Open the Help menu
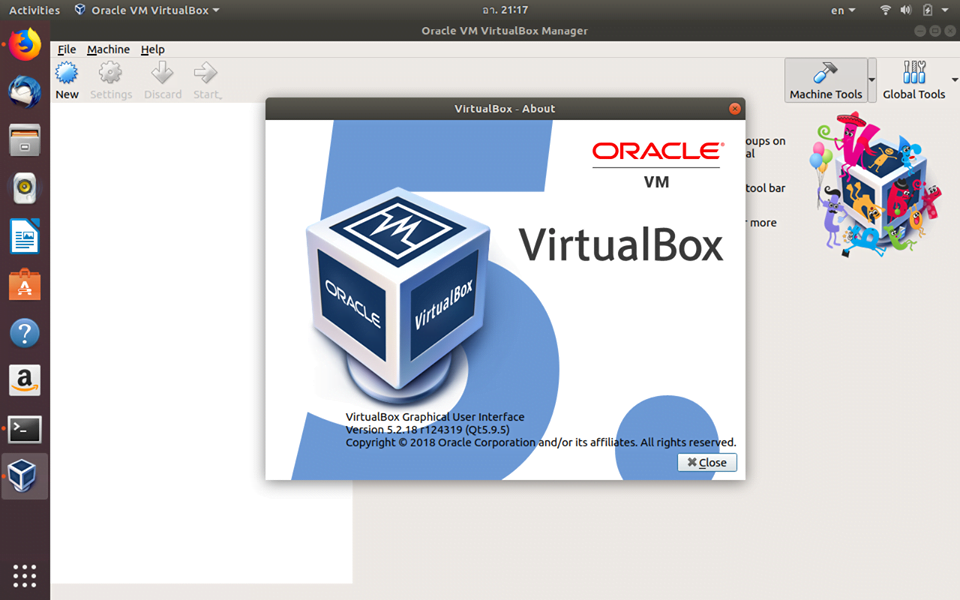This screenshot has width=960, height=600. (x=152, y=50)
